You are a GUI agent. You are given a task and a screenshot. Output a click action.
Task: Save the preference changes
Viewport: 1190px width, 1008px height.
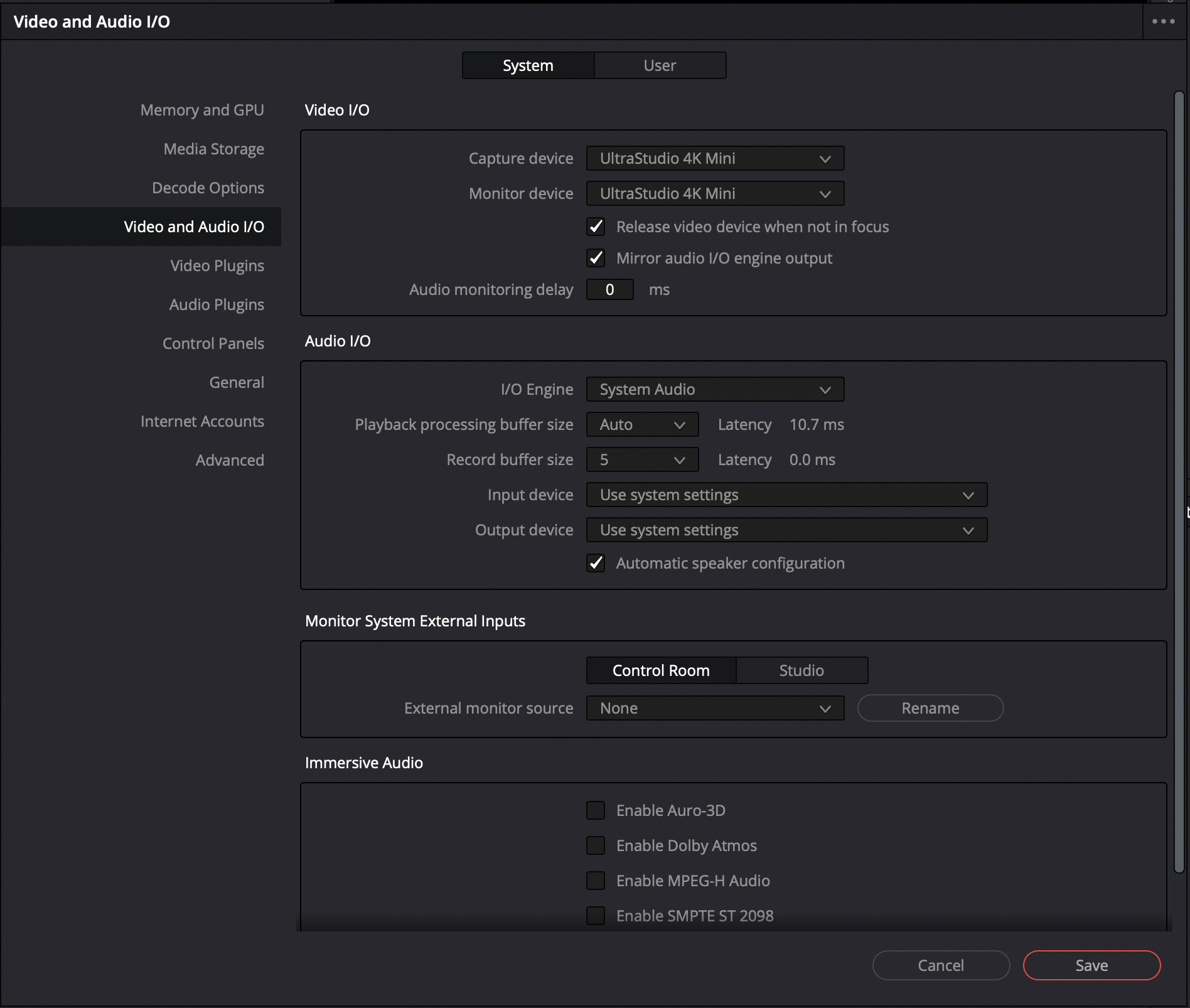click(x=1091, y=965)
